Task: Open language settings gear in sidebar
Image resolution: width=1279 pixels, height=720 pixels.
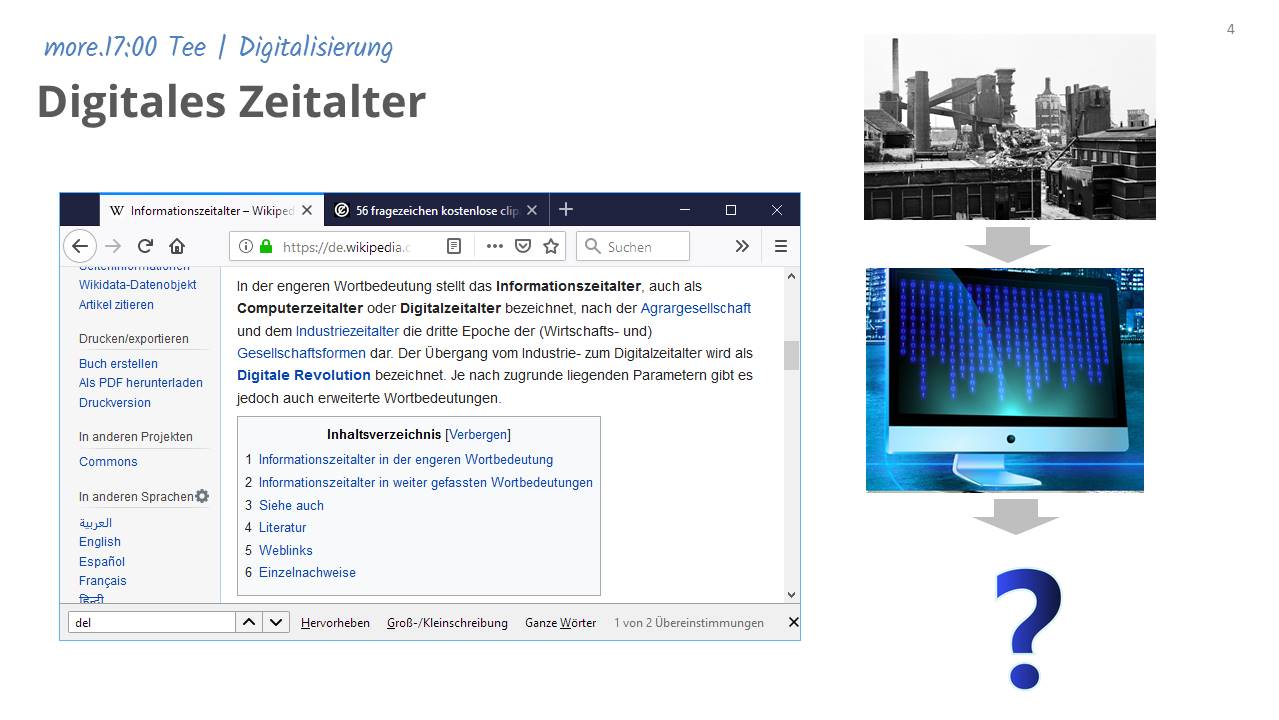Action: (x=202, y=496)
